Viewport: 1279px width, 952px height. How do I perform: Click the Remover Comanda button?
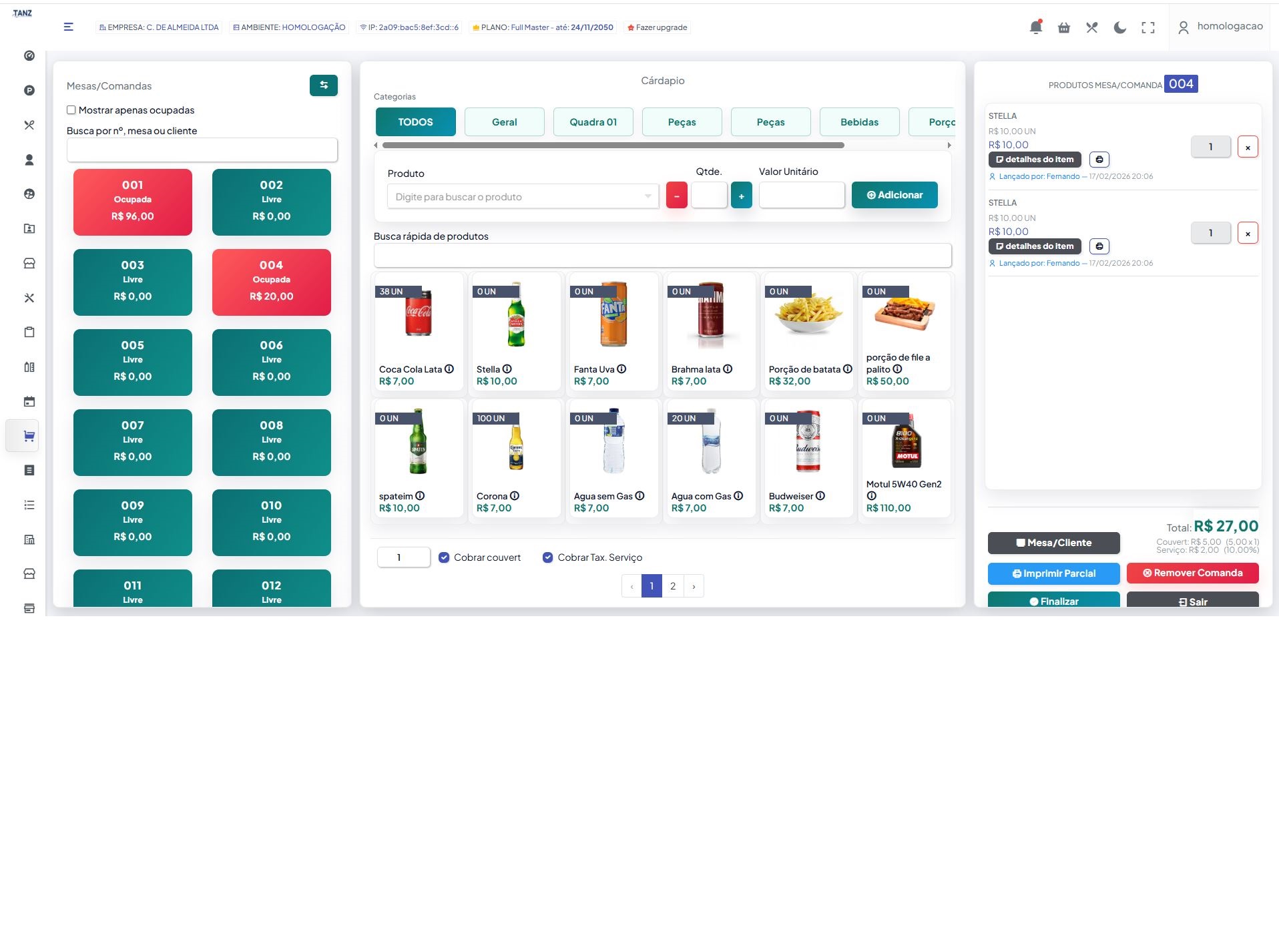1192,573
